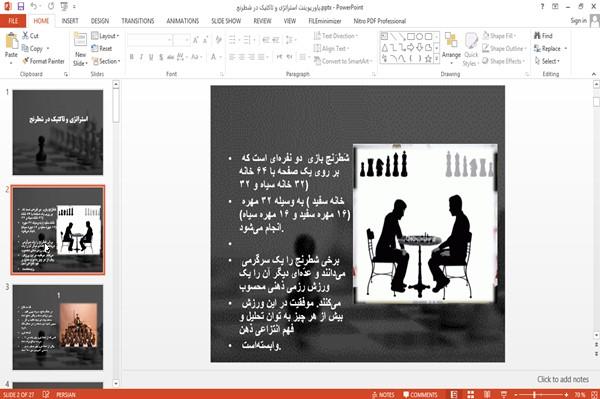This screenshot has height=399, width=600.
Task: Clear all text formatting
Action: (218, 39)
